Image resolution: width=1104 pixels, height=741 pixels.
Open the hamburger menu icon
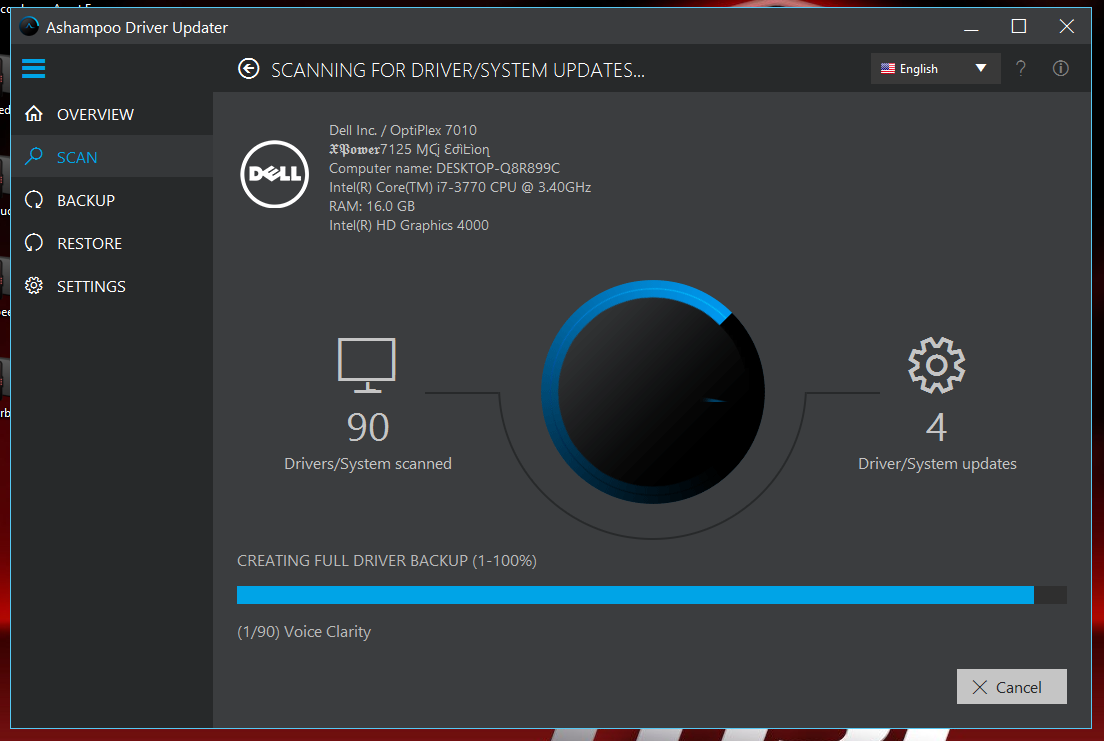coord(33,68)
